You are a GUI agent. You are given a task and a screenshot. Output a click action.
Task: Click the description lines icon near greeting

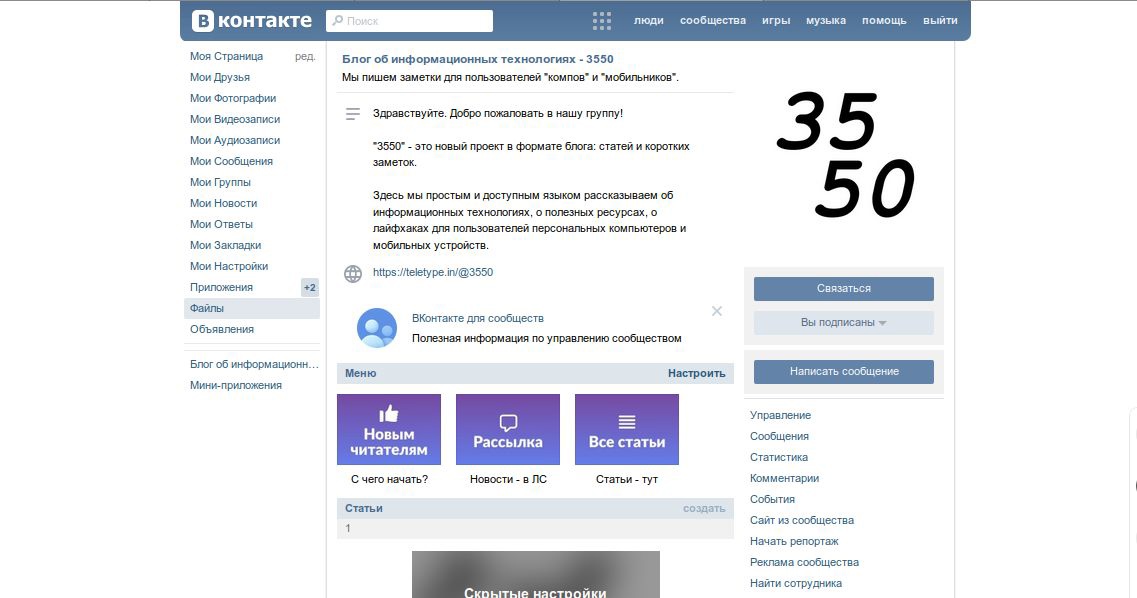(352, 115)
